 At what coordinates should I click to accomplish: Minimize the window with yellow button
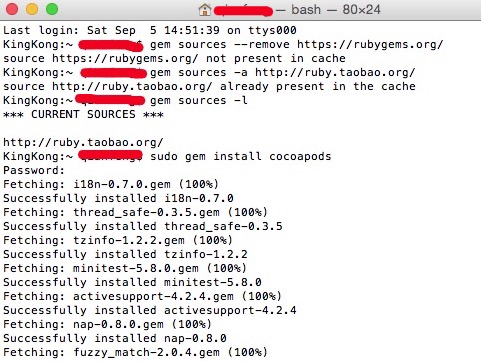32,9
